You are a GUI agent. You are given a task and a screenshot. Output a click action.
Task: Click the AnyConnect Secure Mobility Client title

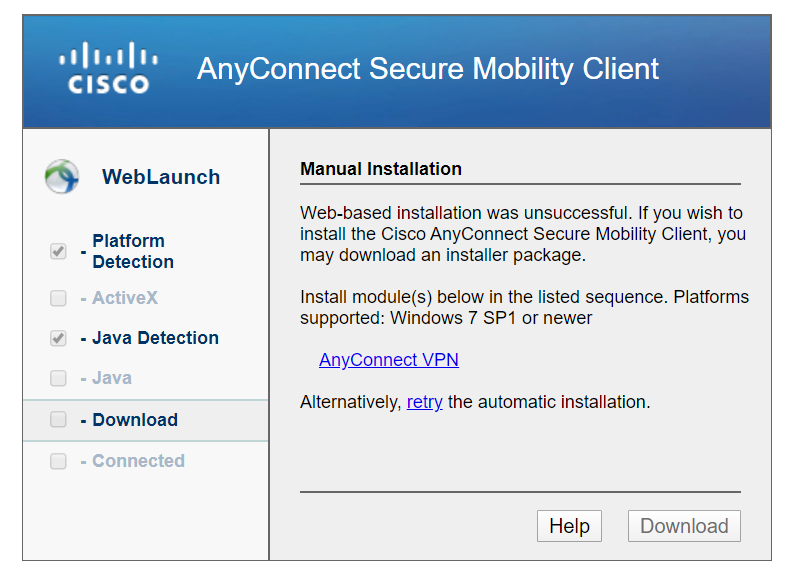(428, 69)
